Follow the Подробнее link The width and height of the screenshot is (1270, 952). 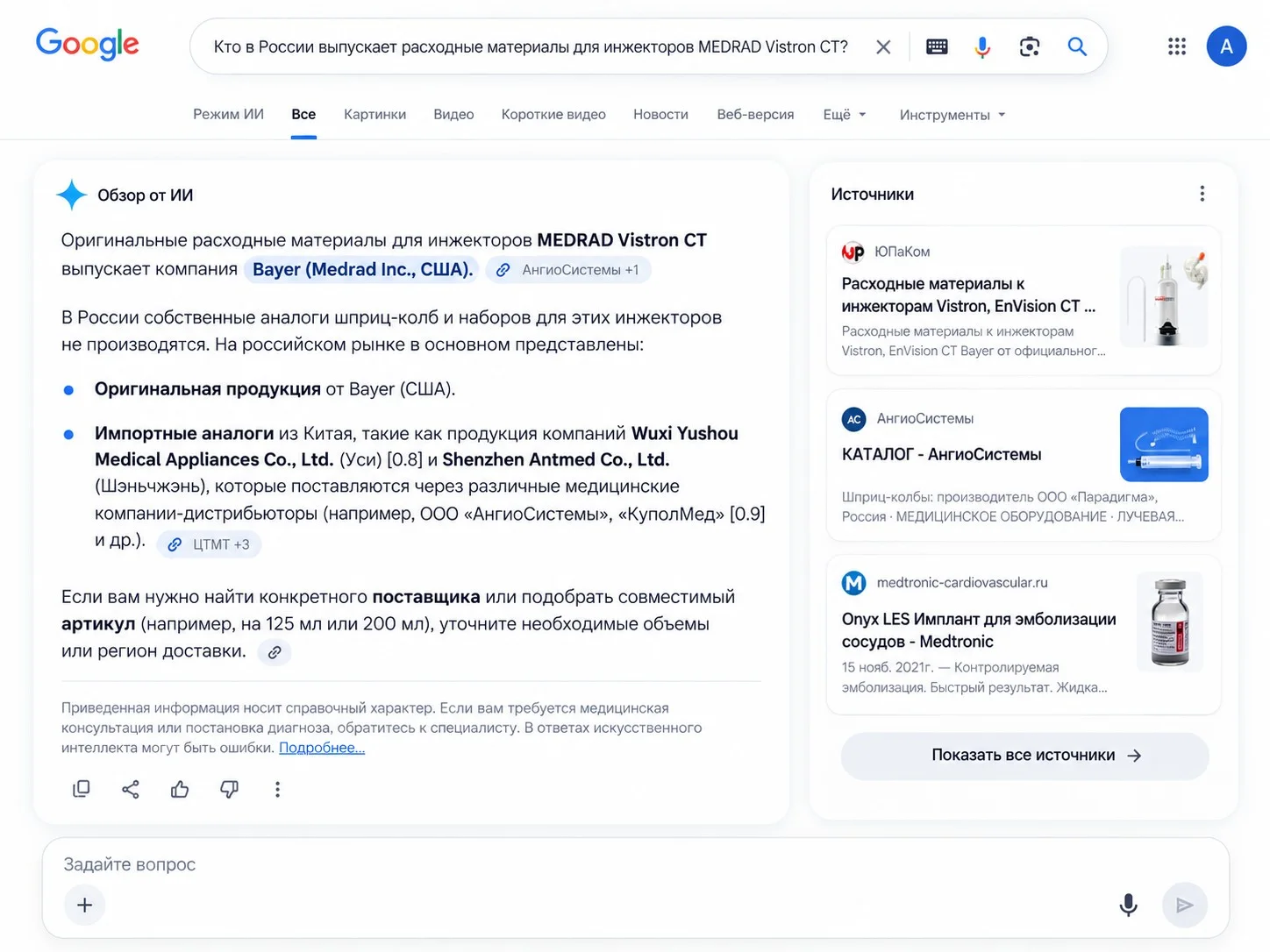click(322, 748)
